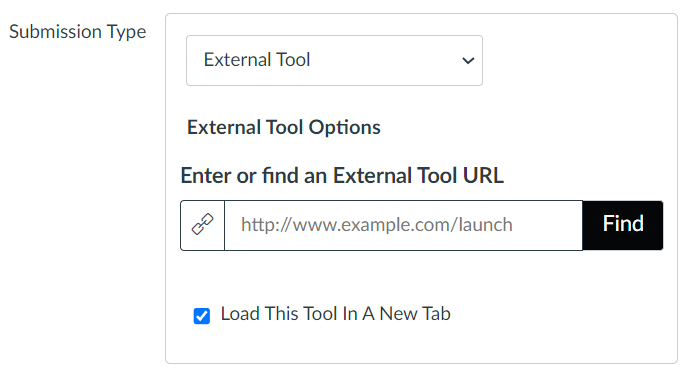
Task: Click the 'URL' word in the field heading
Action: point(483,176)
